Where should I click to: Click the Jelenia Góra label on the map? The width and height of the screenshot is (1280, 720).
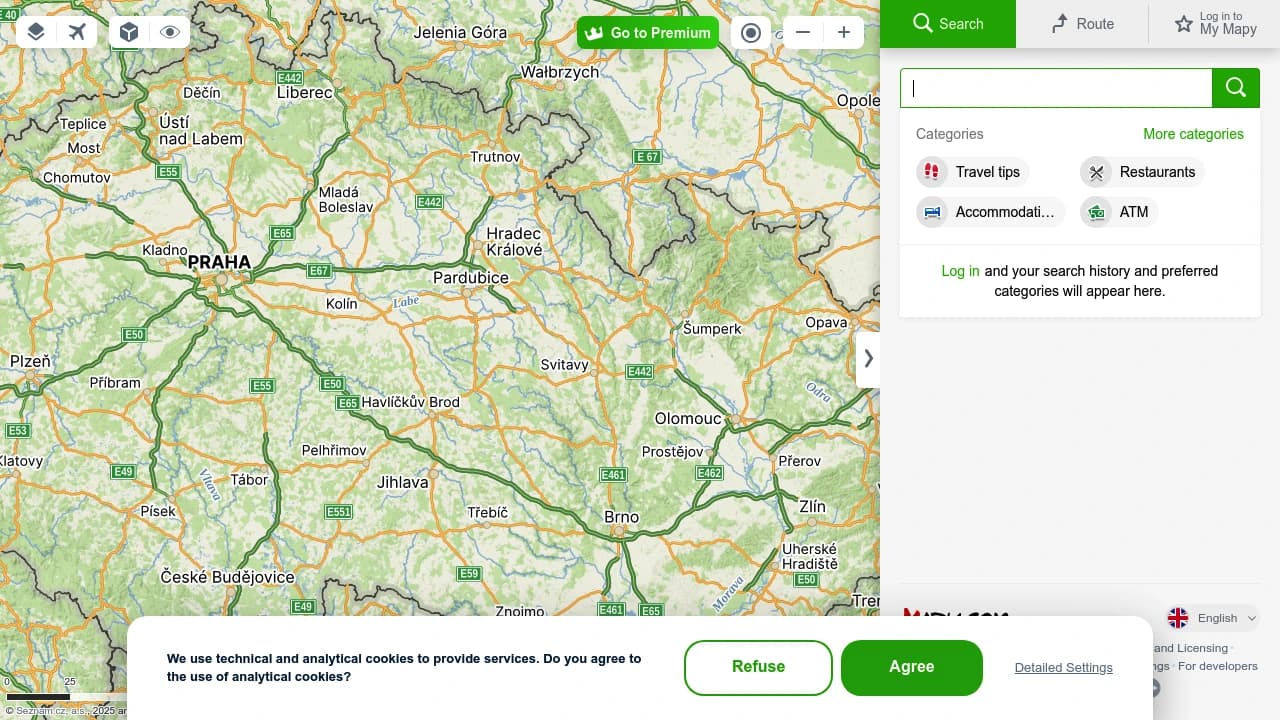point(460,32)
